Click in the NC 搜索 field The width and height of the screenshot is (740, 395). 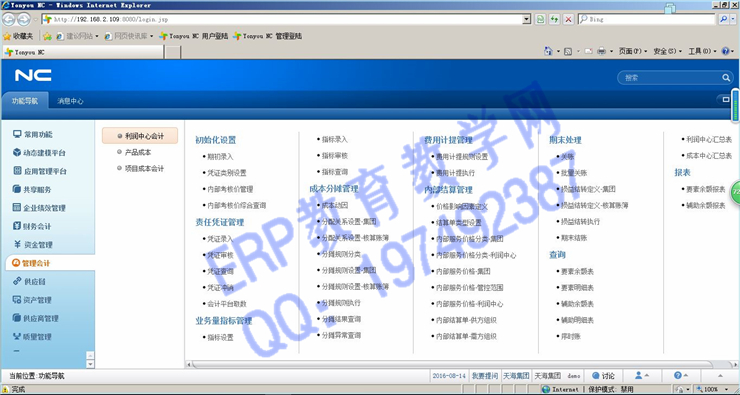(x=670, y=78)
